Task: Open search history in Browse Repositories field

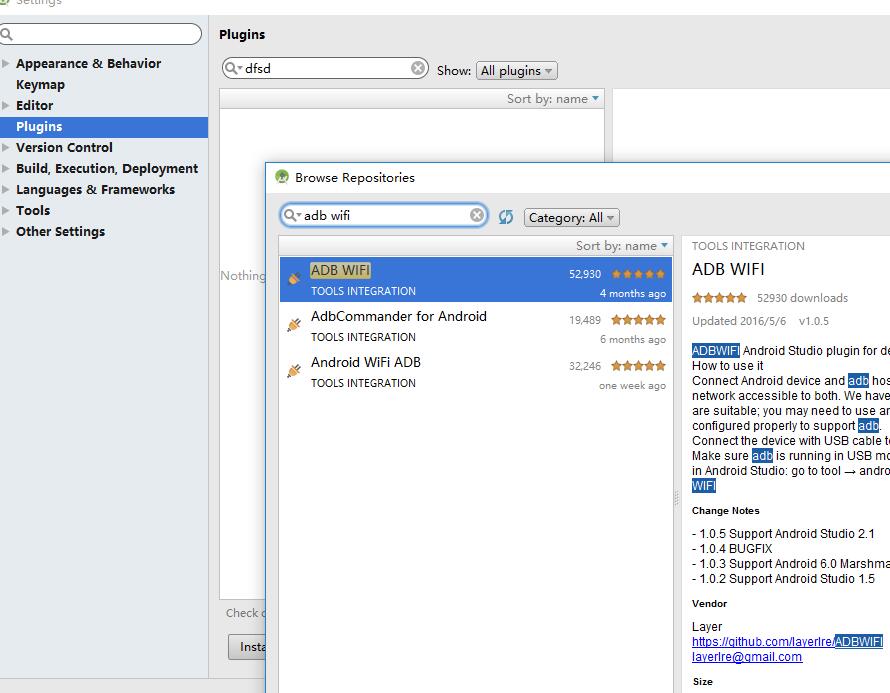Action: pos(291,215)
